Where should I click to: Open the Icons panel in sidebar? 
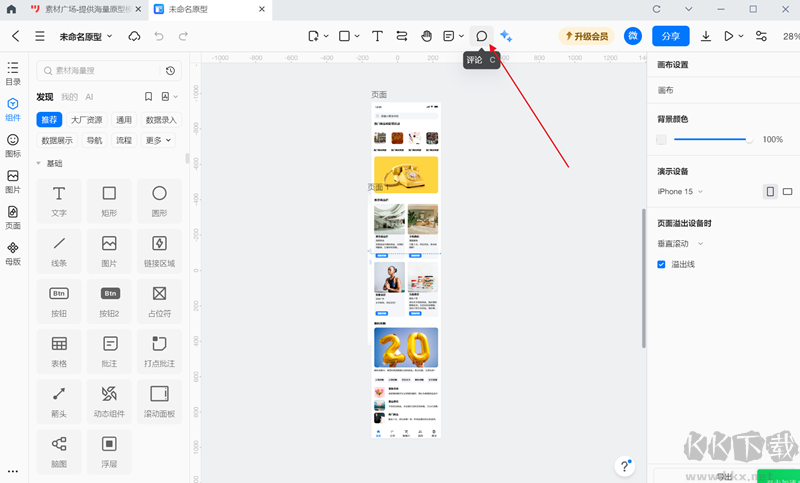(13, 146)
